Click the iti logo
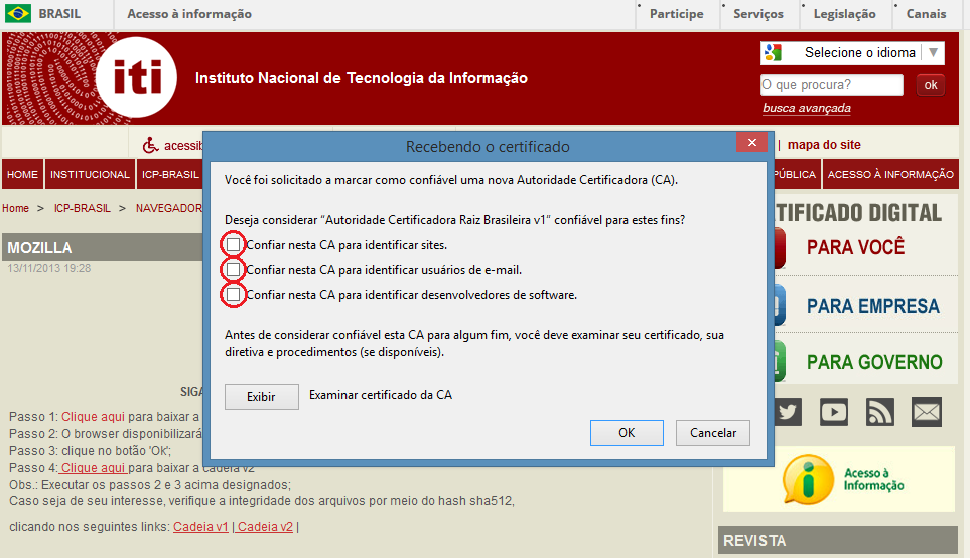 pyautogui.click(x=136, y=77)
